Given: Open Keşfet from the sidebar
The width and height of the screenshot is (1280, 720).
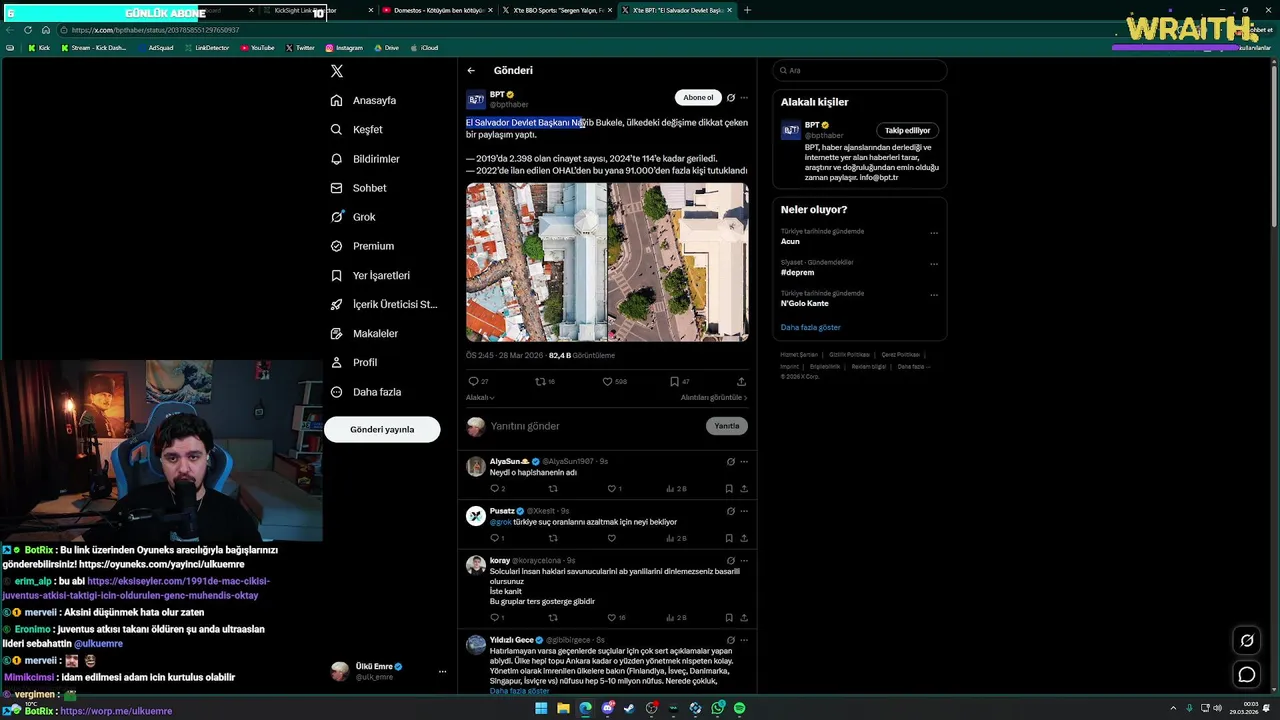Looking at the screenshot, I should click(x=357, y=130).
